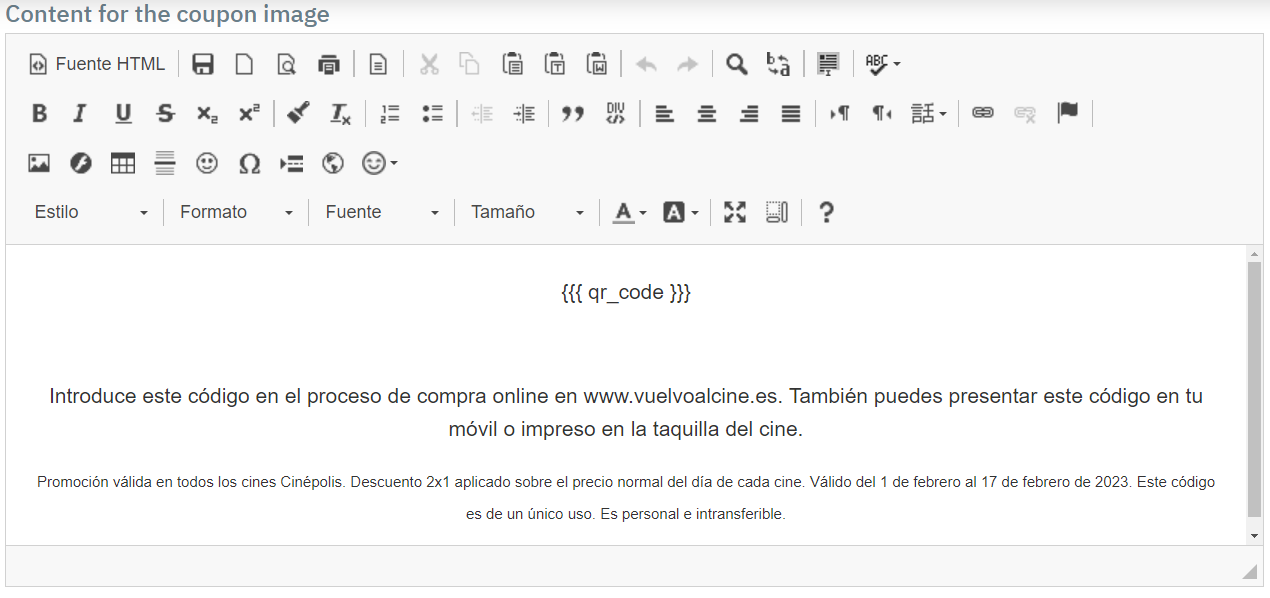Image resolution: width=1270 pixels, height=598 pixels.
Task: Open Find with the magnifier icon
Action: 736,64
